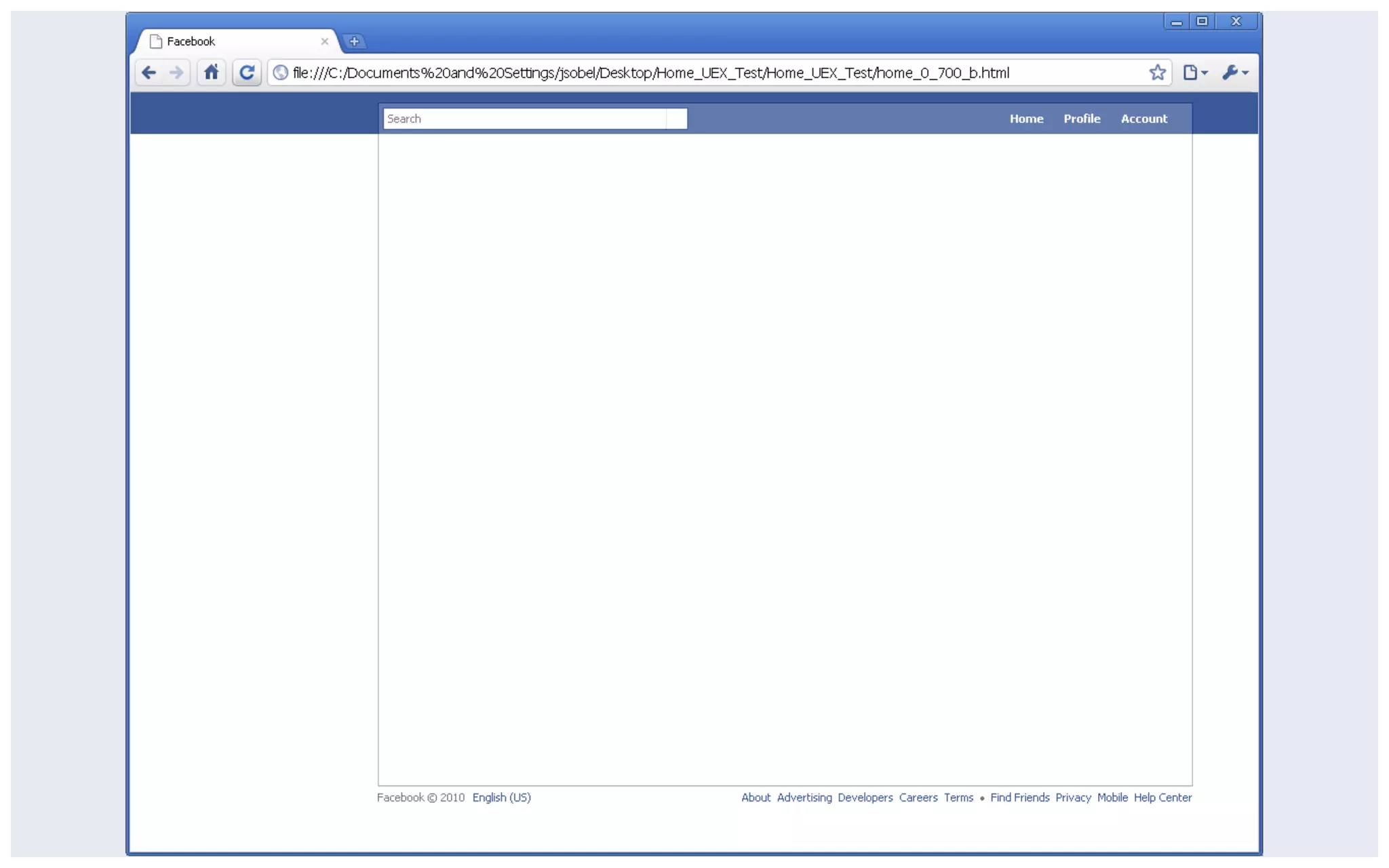Open the wrench settings menu
This screenshot has width=1389, height=868.
[1234, 73]
